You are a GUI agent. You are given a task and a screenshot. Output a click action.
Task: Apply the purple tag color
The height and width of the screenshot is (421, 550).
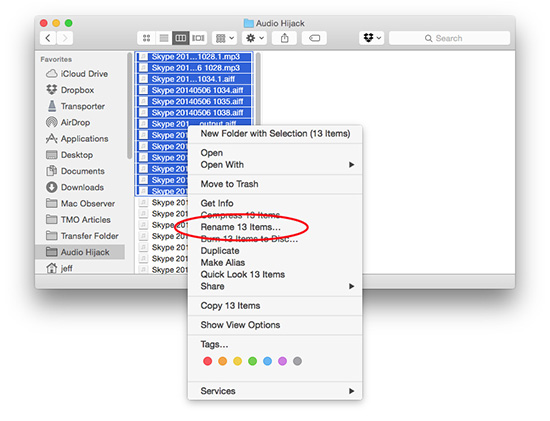click(282, 361)
